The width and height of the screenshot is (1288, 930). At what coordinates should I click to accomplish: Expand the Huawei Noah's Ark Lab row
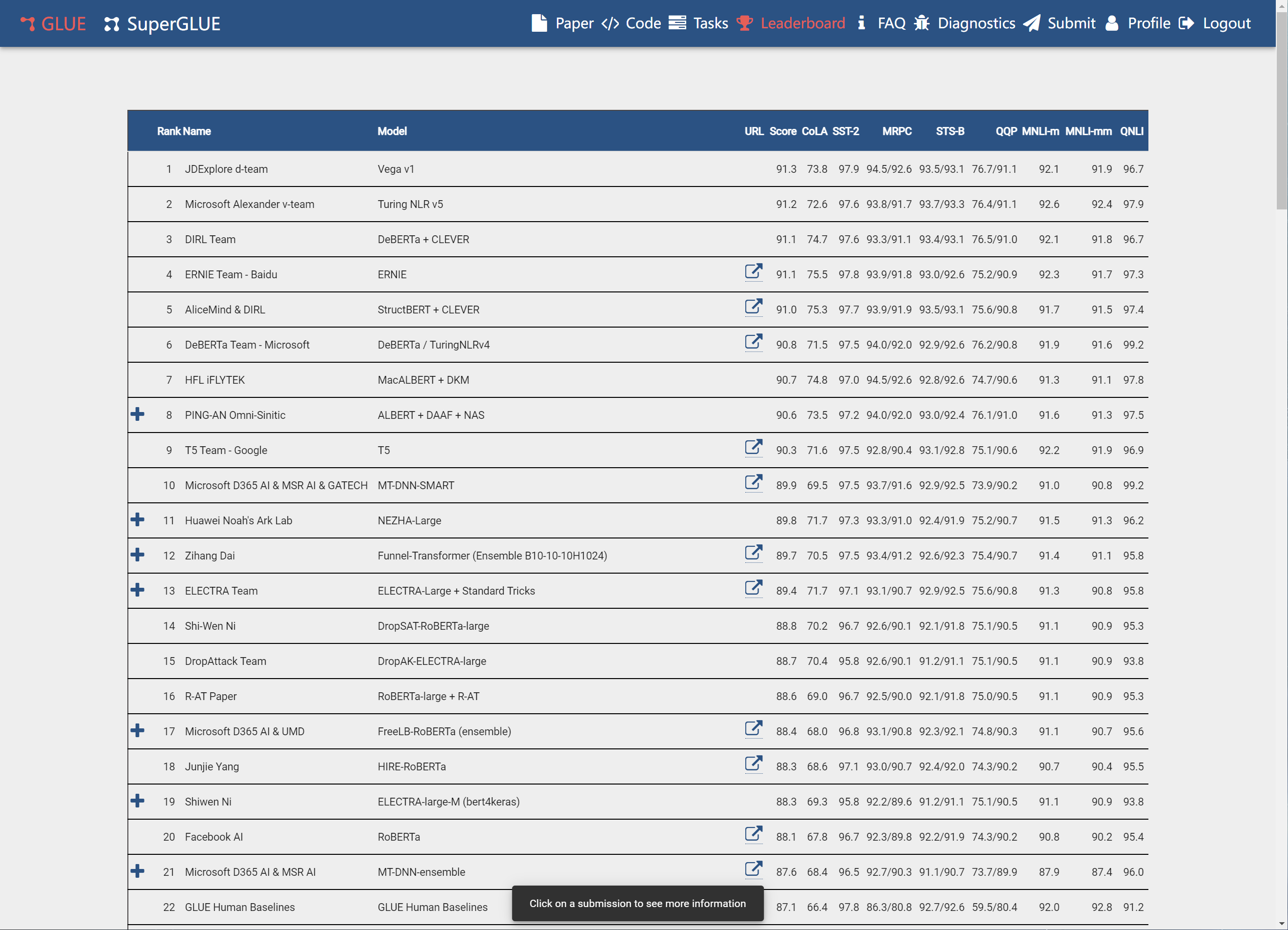pyautogui.click(x=138, y=520)
